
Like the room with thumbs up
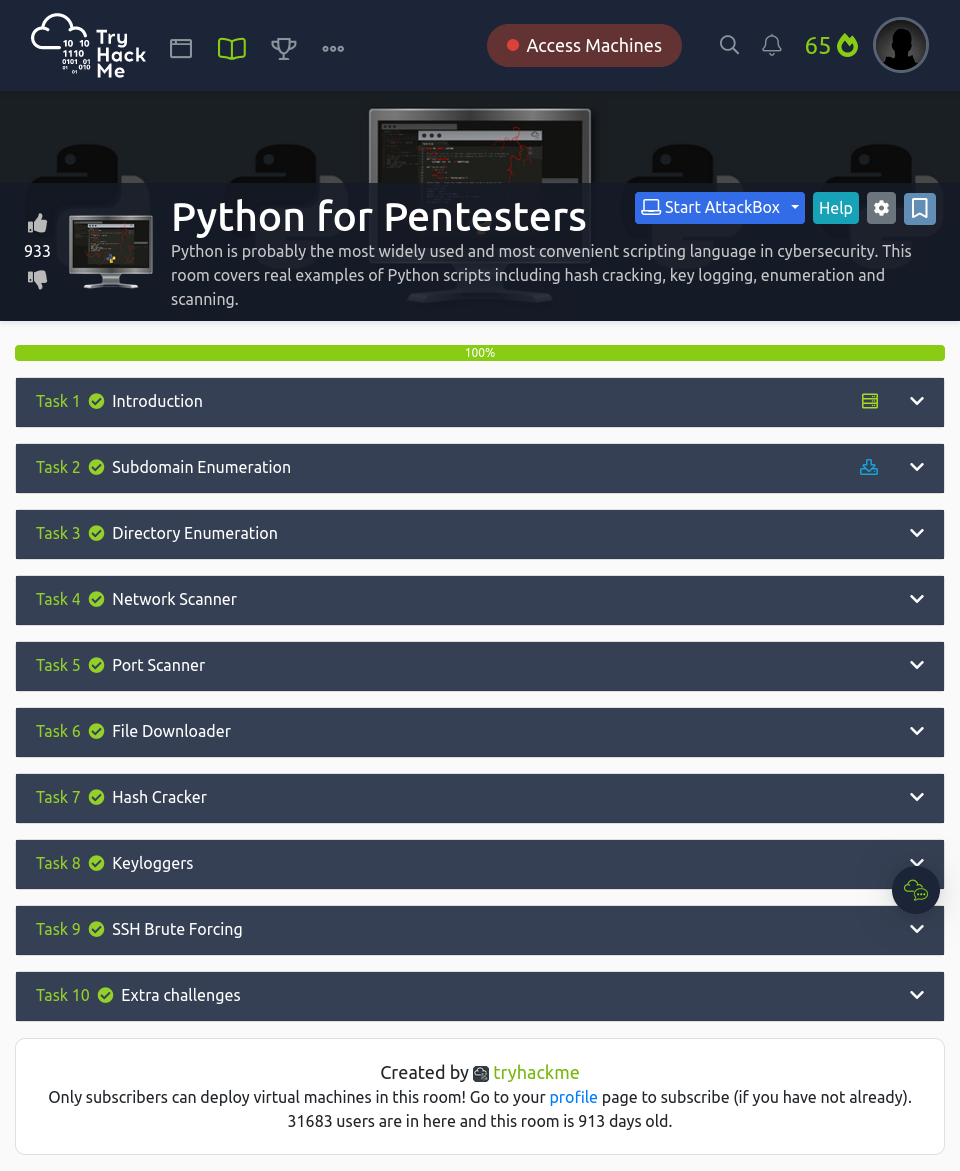37,223
